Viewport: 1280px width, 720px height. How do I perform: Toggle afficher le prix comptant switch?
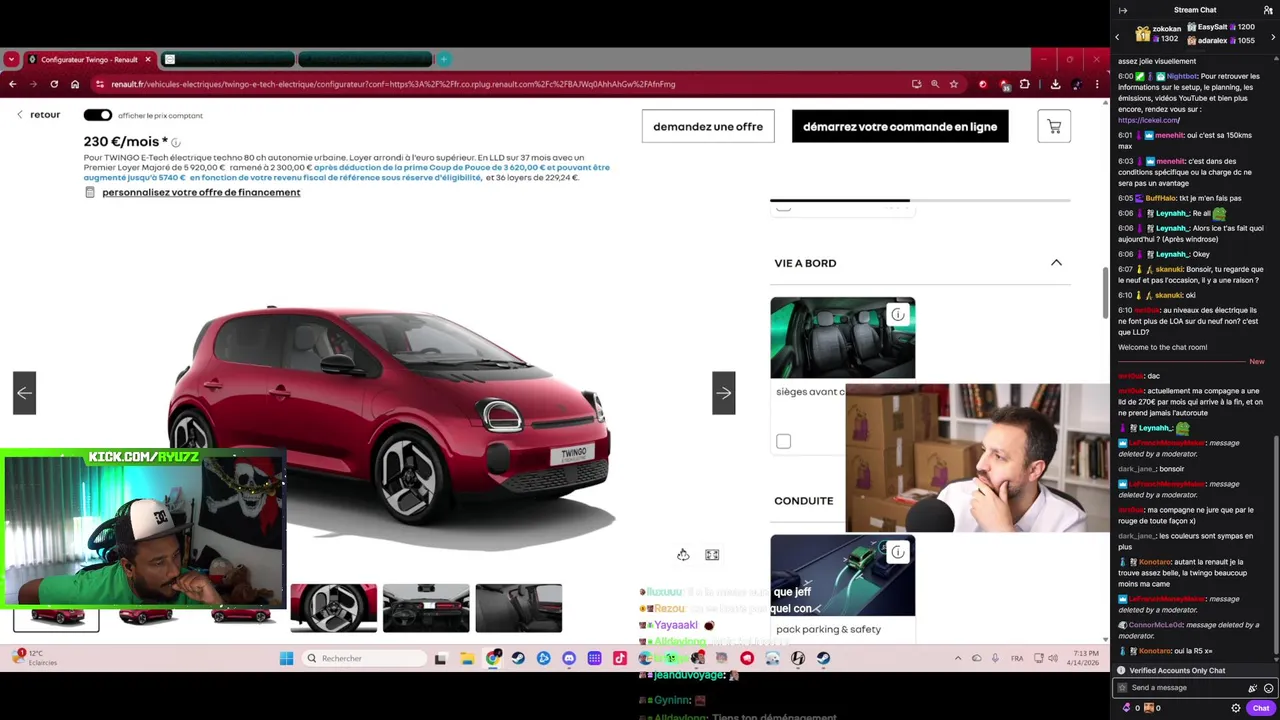click(x=98, y=115)
